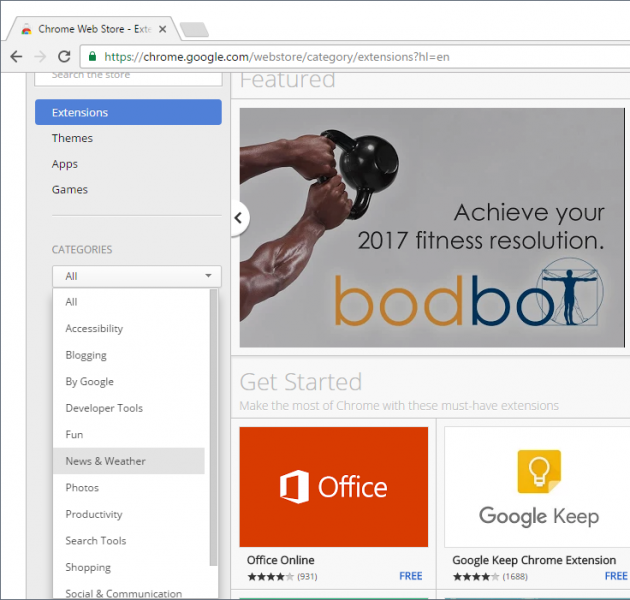
Task: Click the Office logo tile
Action: click(333, 487)
